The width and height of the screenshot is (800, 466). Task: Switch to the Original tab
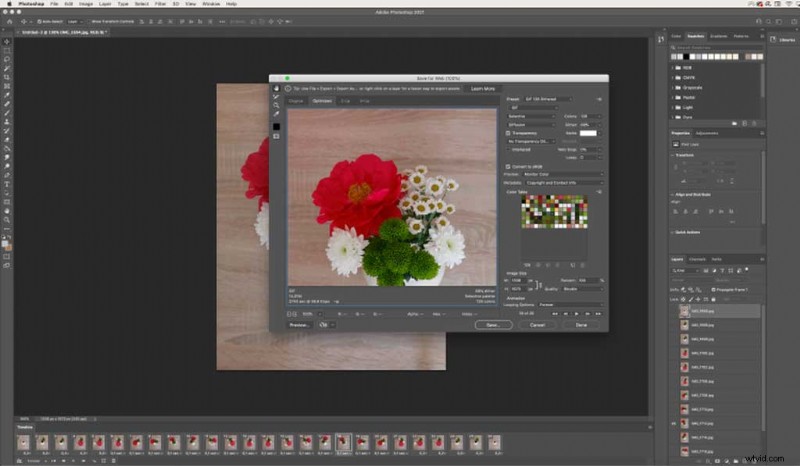[296, 101]
